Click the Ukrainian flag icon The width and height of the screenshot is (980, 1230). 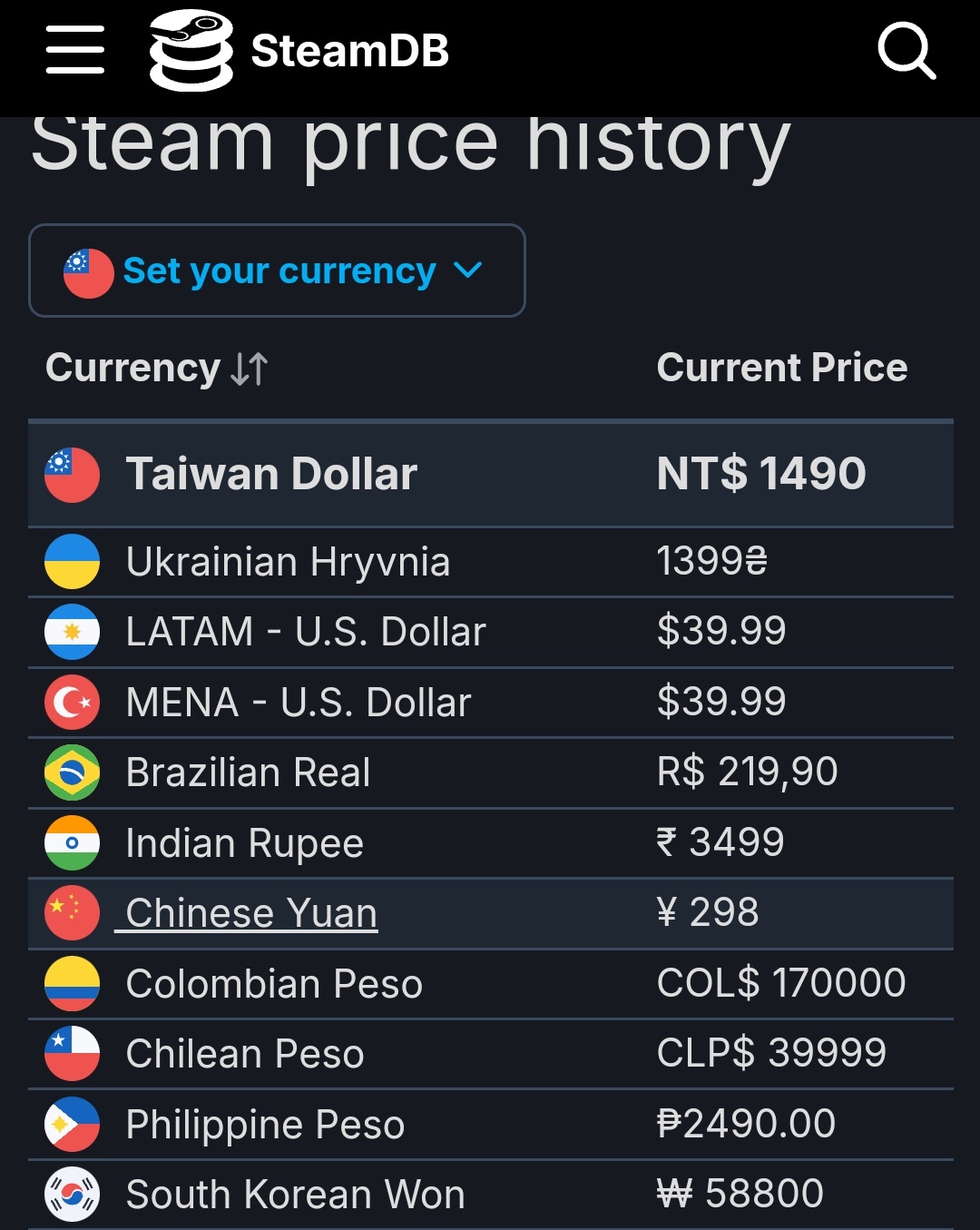(72, 562)
